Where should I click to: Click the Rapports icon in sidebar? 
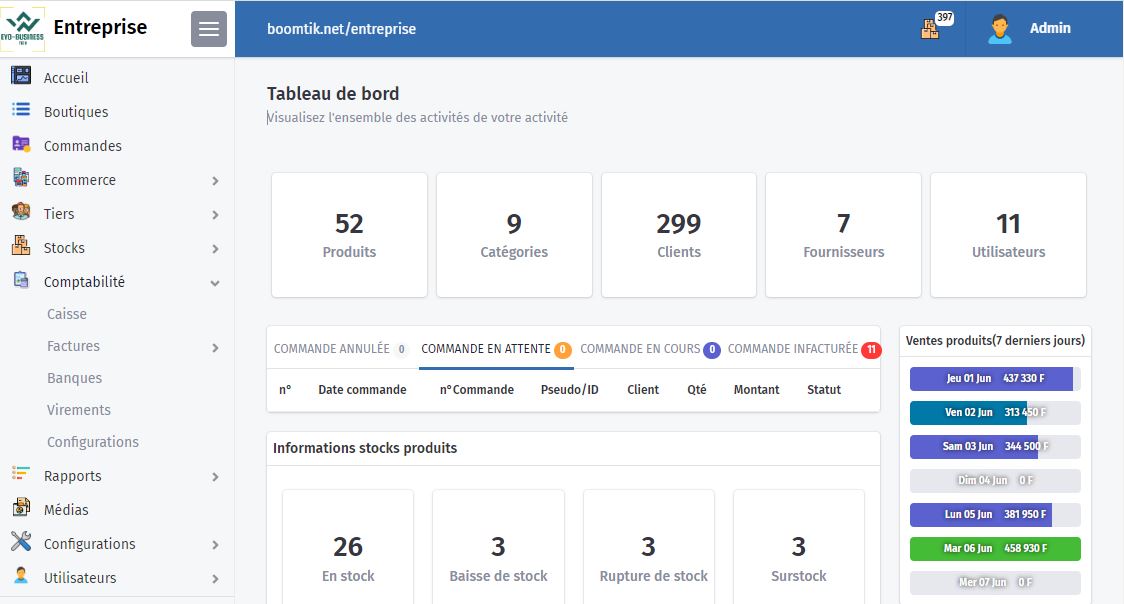pos(20,475)
